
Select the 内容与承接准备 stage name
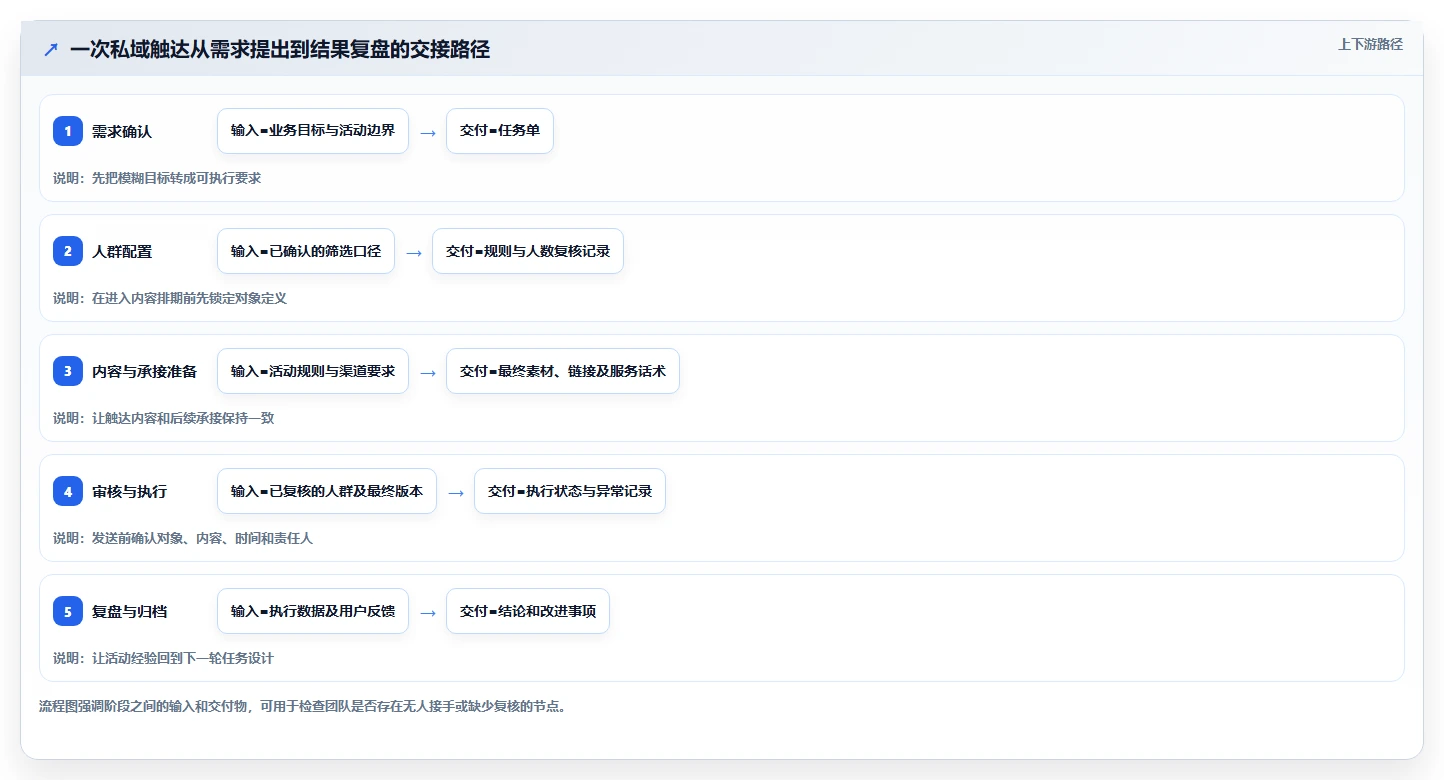click(x=145, y=371)
